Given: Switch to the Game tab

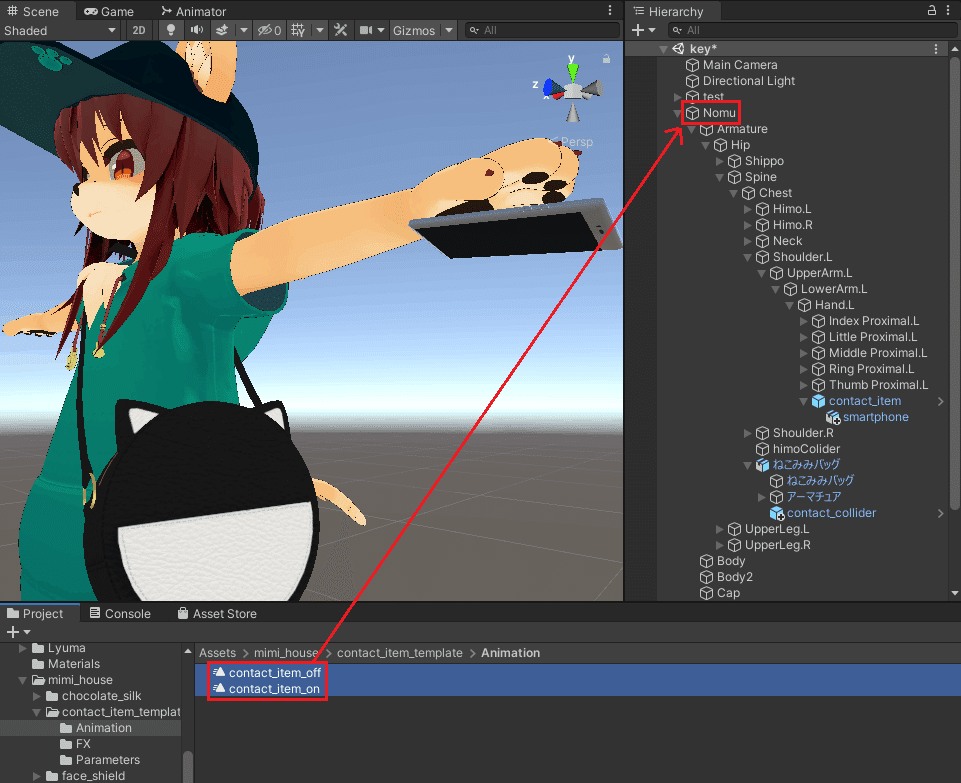Looking at the screenshot, I should tap(109, 11).
